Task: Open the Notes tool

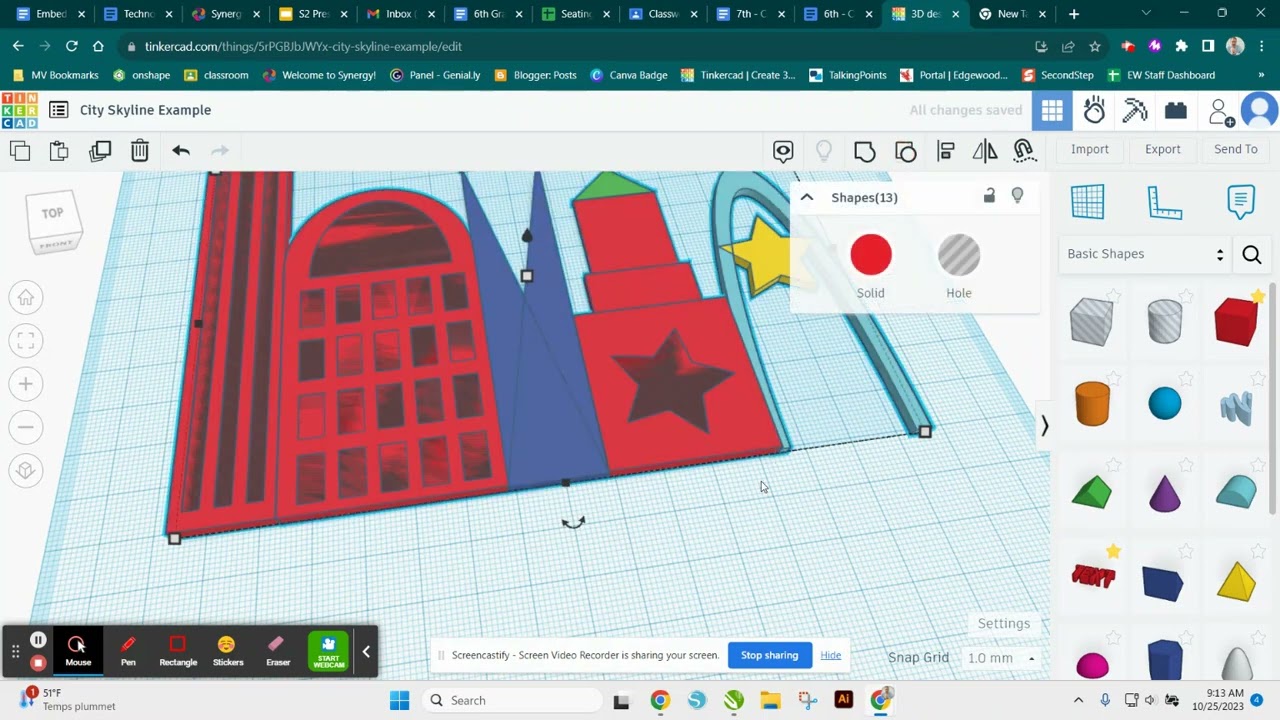Action: (x=1241, y=202)
